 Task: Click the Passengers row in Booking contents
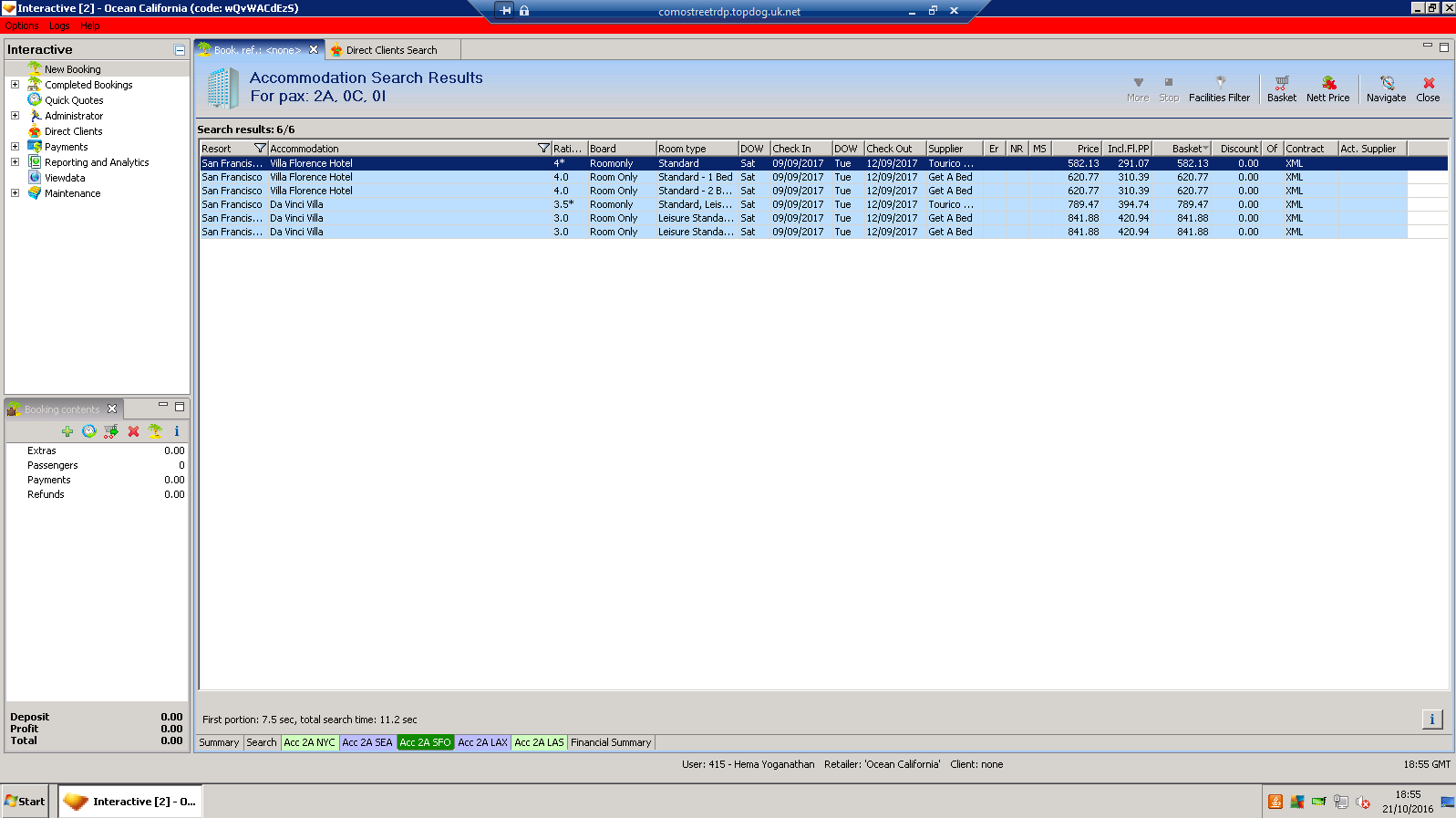coord(98,465)
